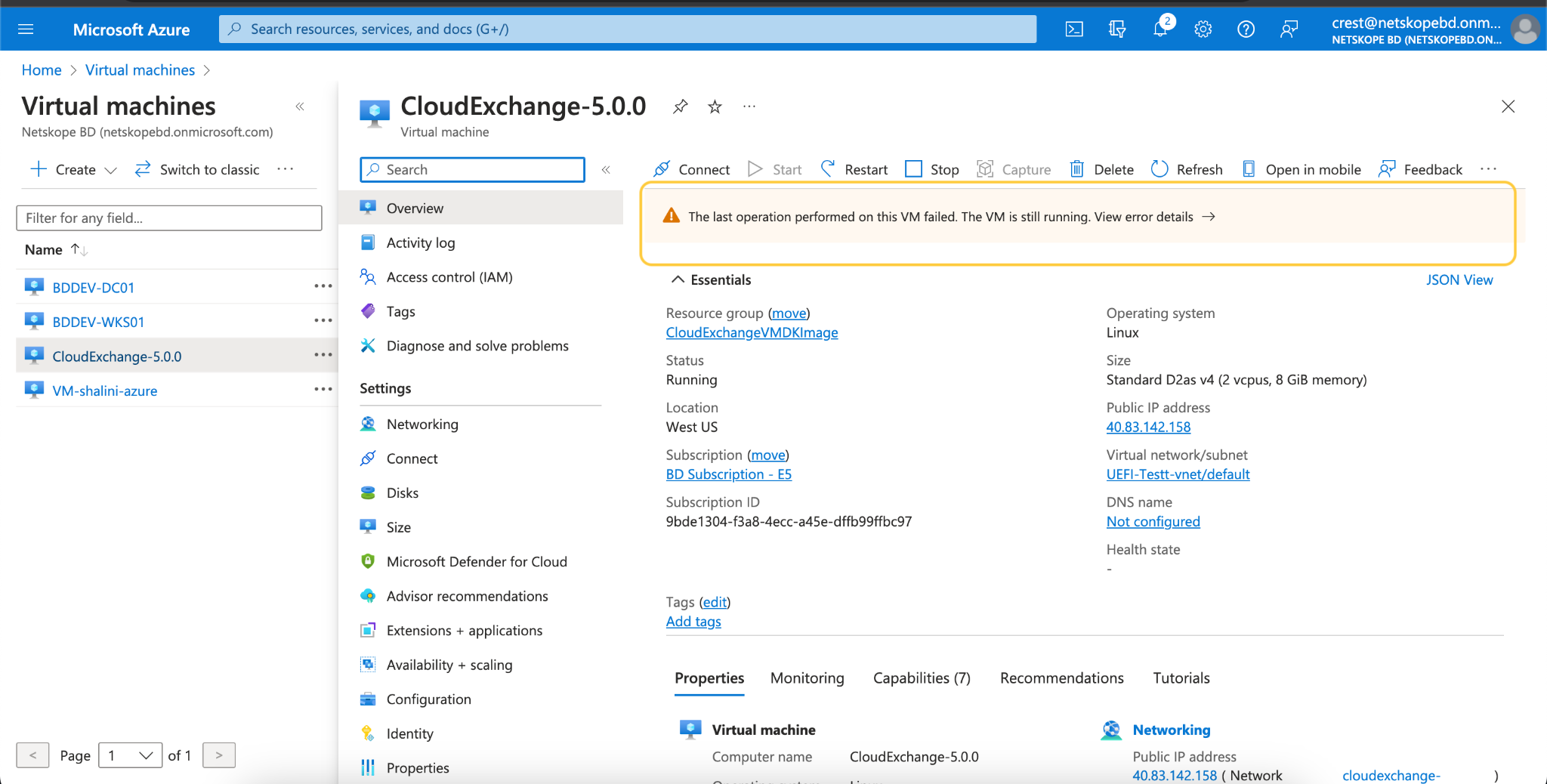
Task: Open CloudExchangeVMDKImage resource group
Action: (752, 332)
